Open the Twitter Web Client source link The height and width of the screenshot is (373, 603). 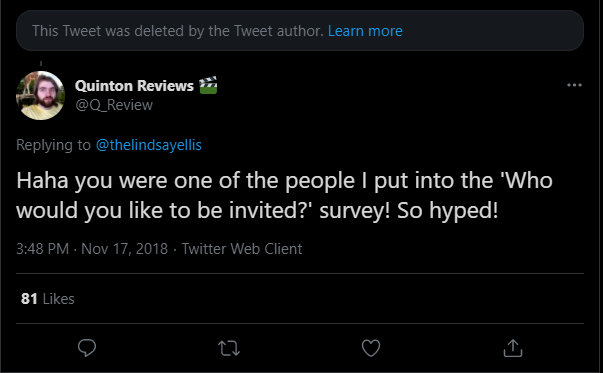pos(242,249)
